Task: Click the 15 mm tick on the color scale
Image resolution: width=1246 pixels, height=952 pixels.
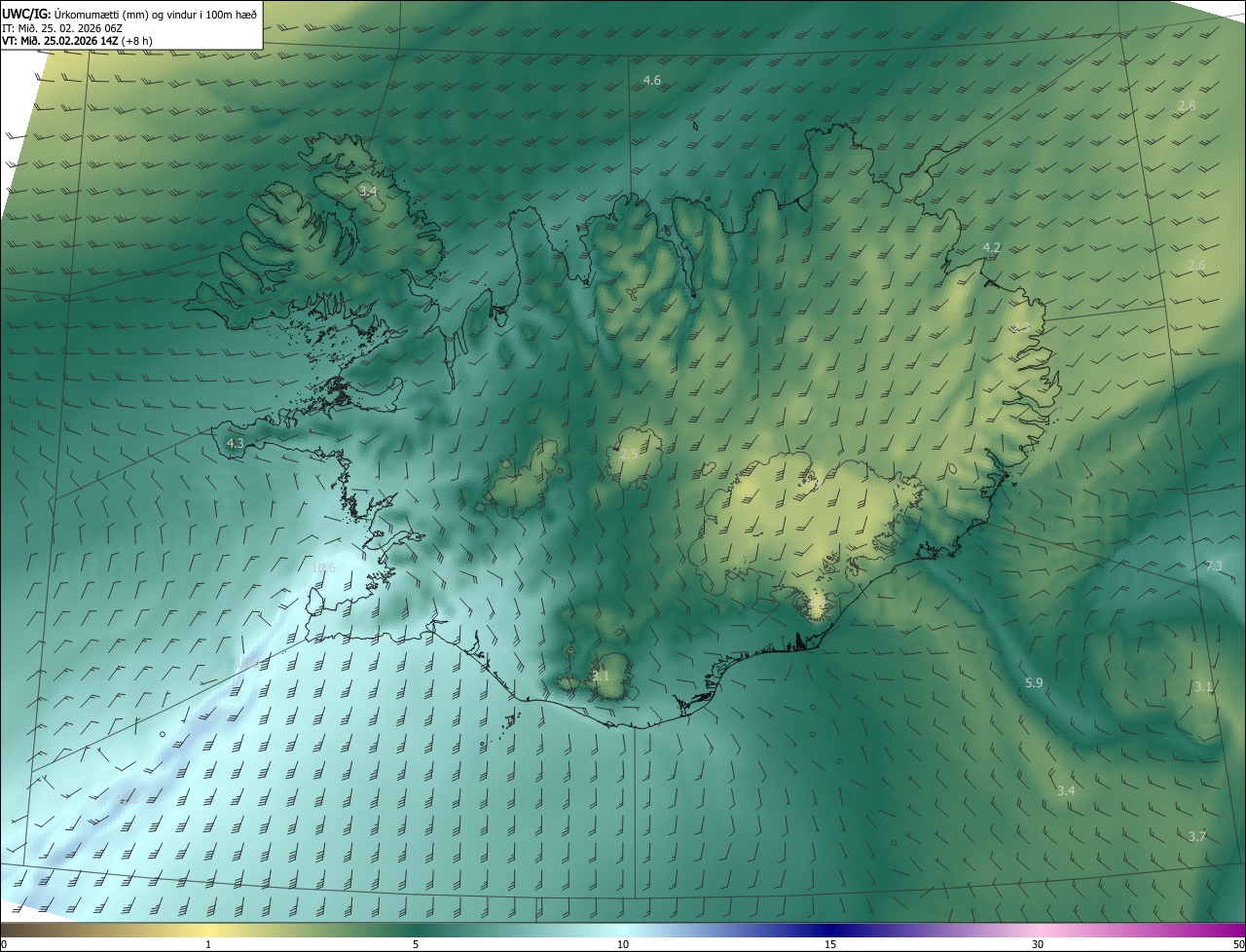Action: click(830, 944)
